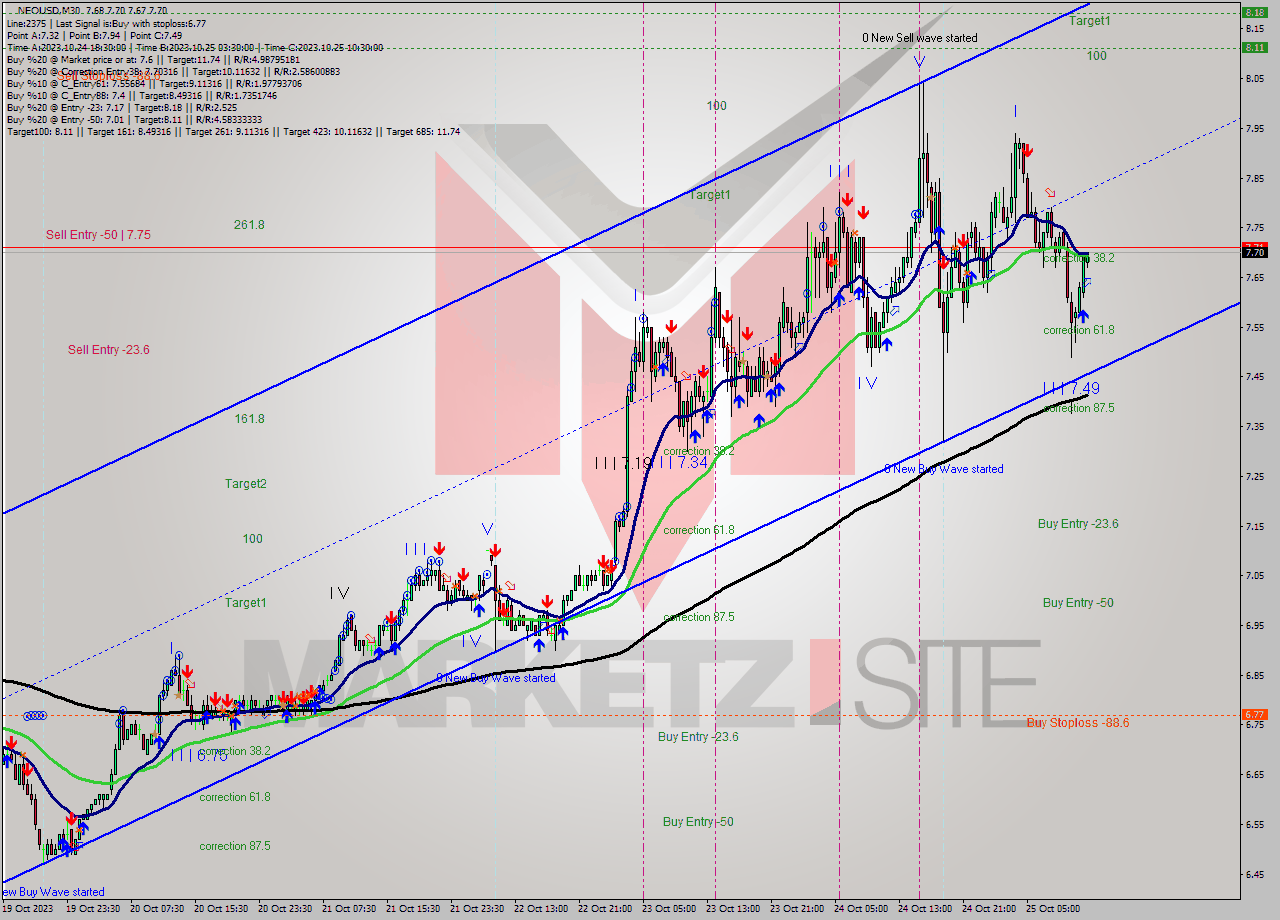This screenshot has height=920, width=1280.
Task: Click the green 8.11 price tag on axis
Action: [x=1254, y=47]
